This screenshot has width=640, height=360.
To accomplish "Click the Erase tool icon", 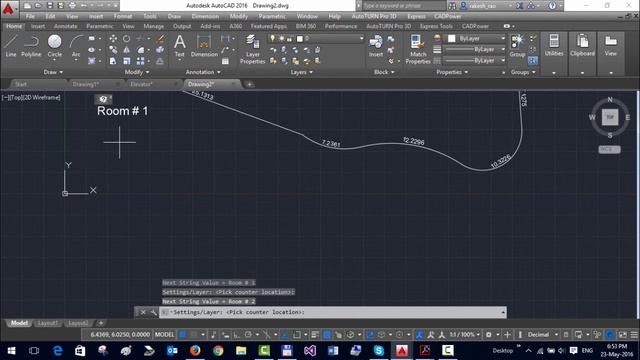I will tap(161, 39).
